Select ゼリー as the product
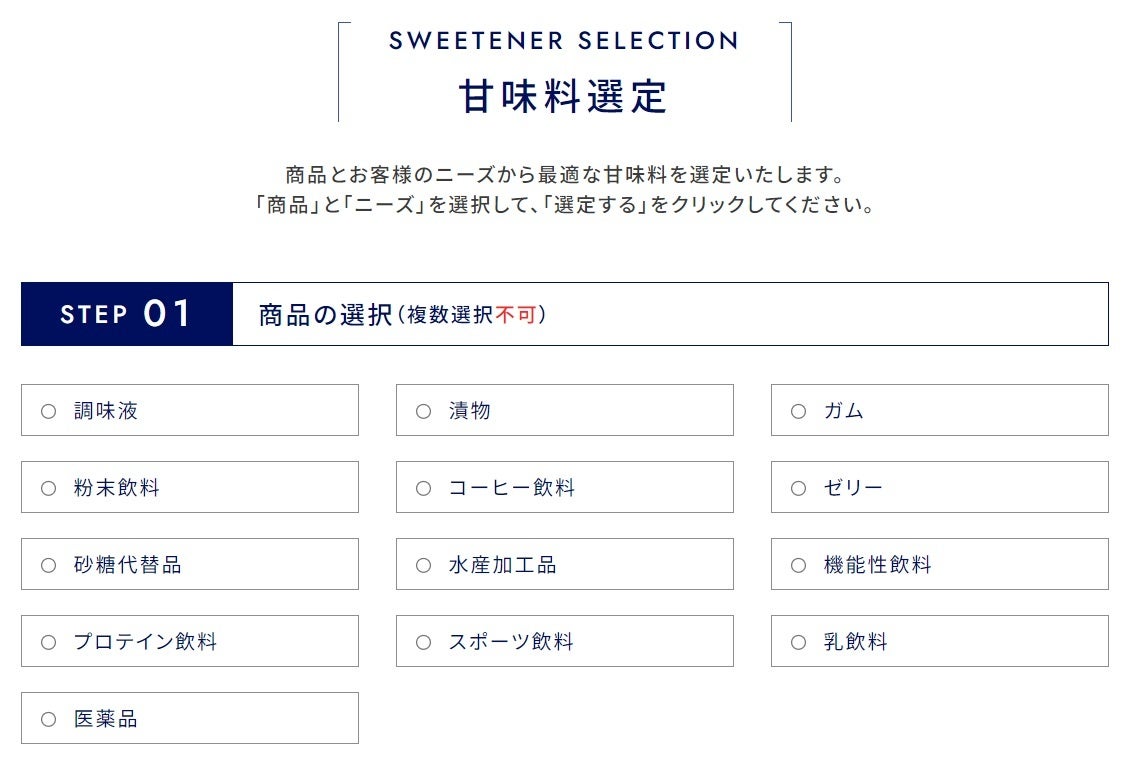The height and width of the screenshot is (766, 1138). pyautogui.click(x=799, y=488)
